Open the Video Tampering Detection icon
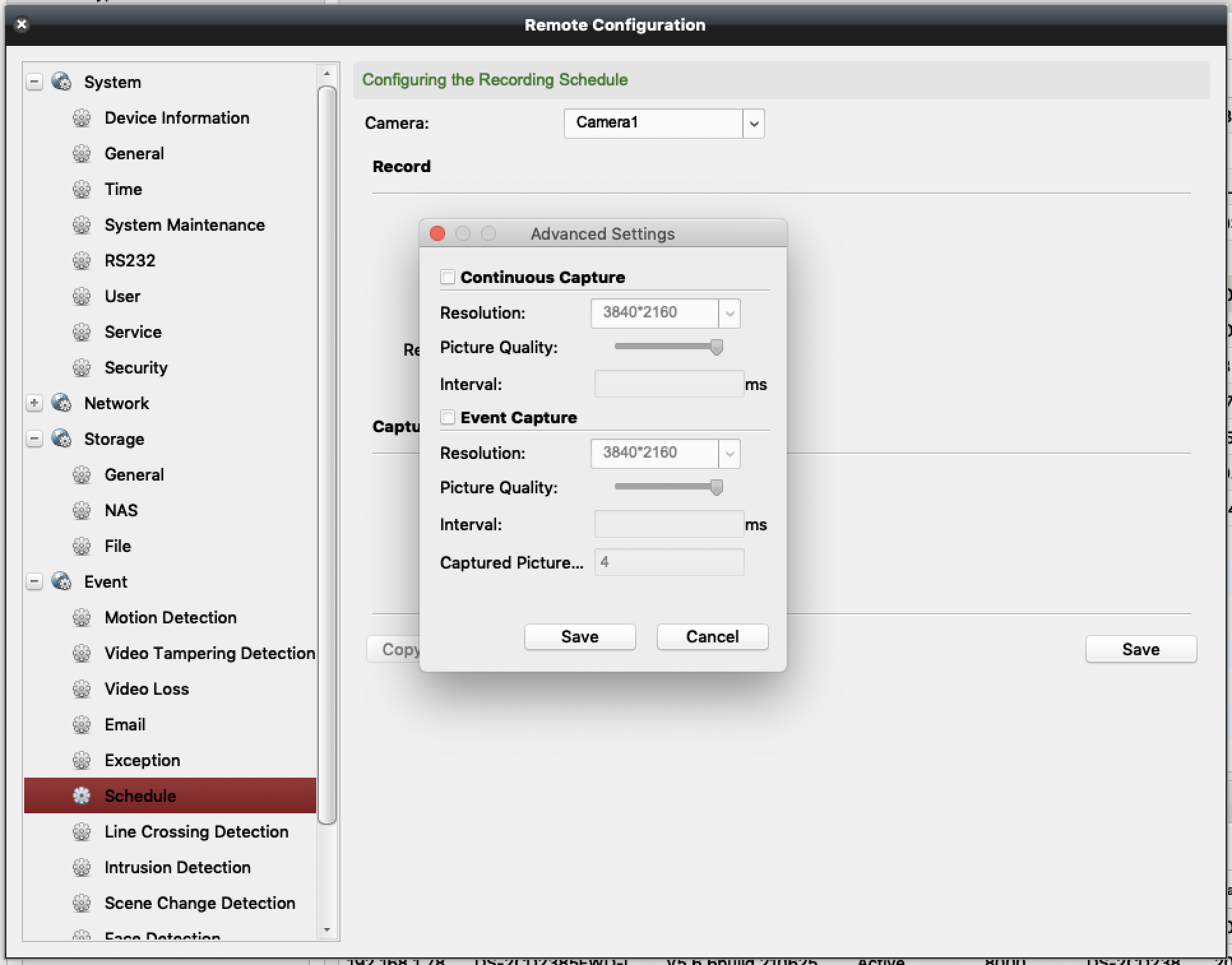The width and height of the screenshot is (1232, 965). click(x=82, y=653)
